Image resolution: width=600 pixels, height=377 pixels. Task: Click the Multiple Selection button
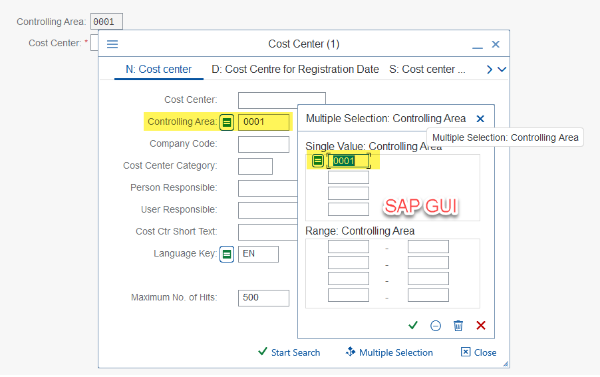pos(389,352)
